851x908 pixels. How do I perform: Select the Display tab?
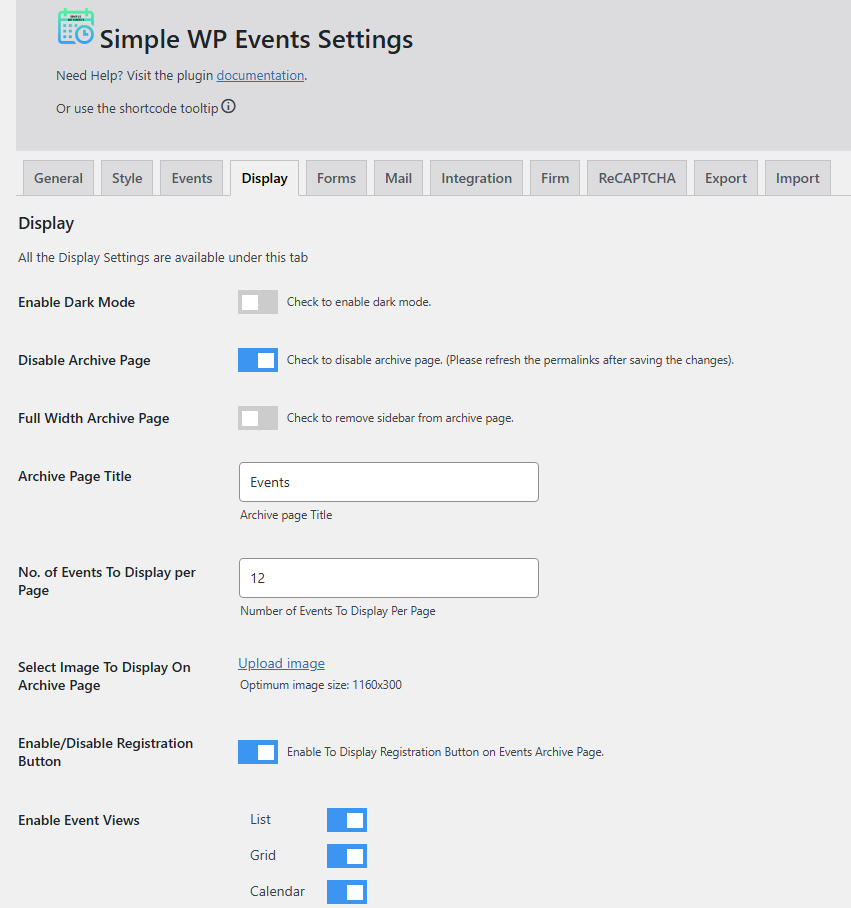pyautogui.click(x=265, y=178)
